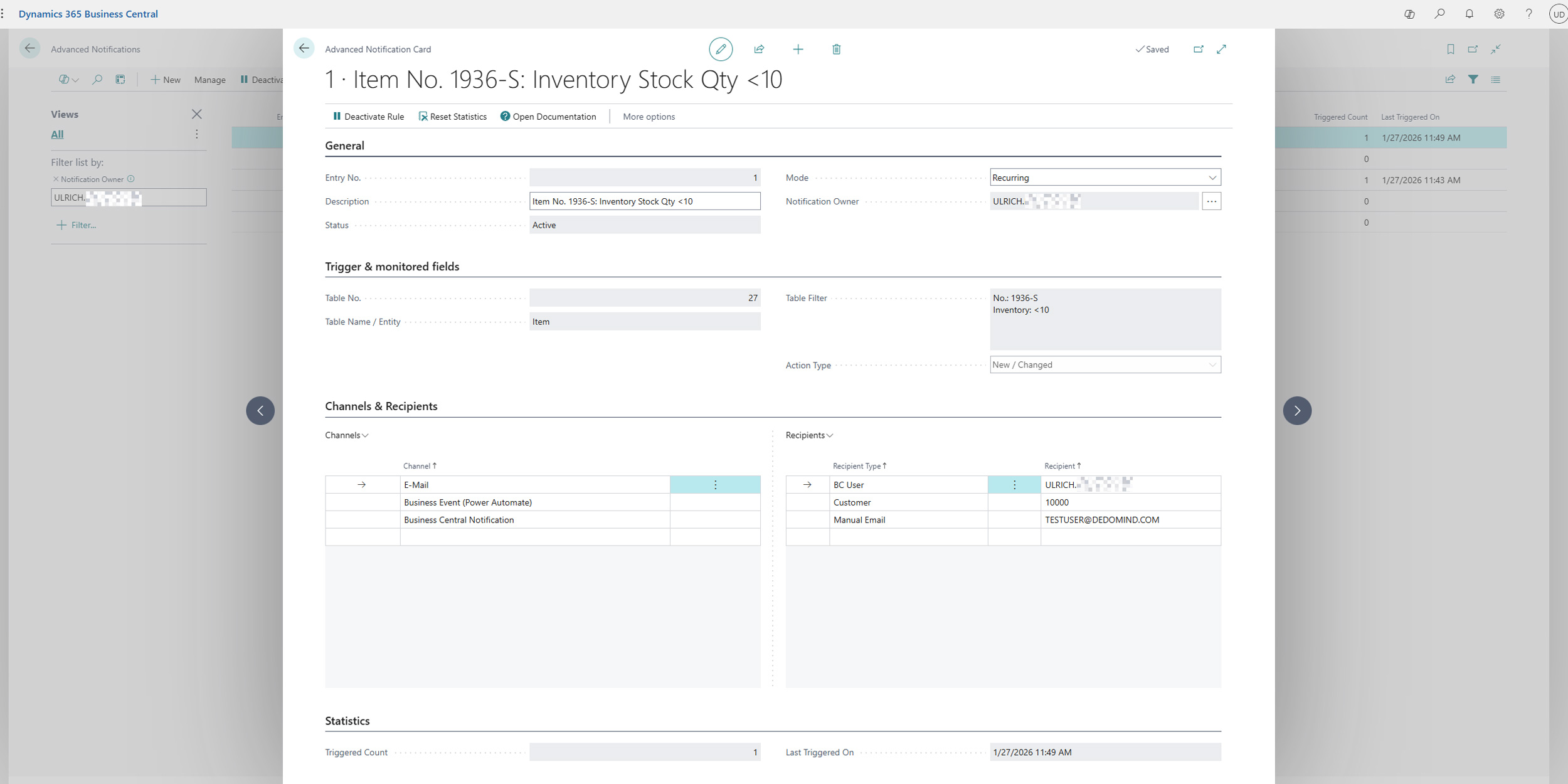This screenshot has height=784, width=1568.
Task: Open E-Mail channel row options menu
Action: tap(715, 485)
